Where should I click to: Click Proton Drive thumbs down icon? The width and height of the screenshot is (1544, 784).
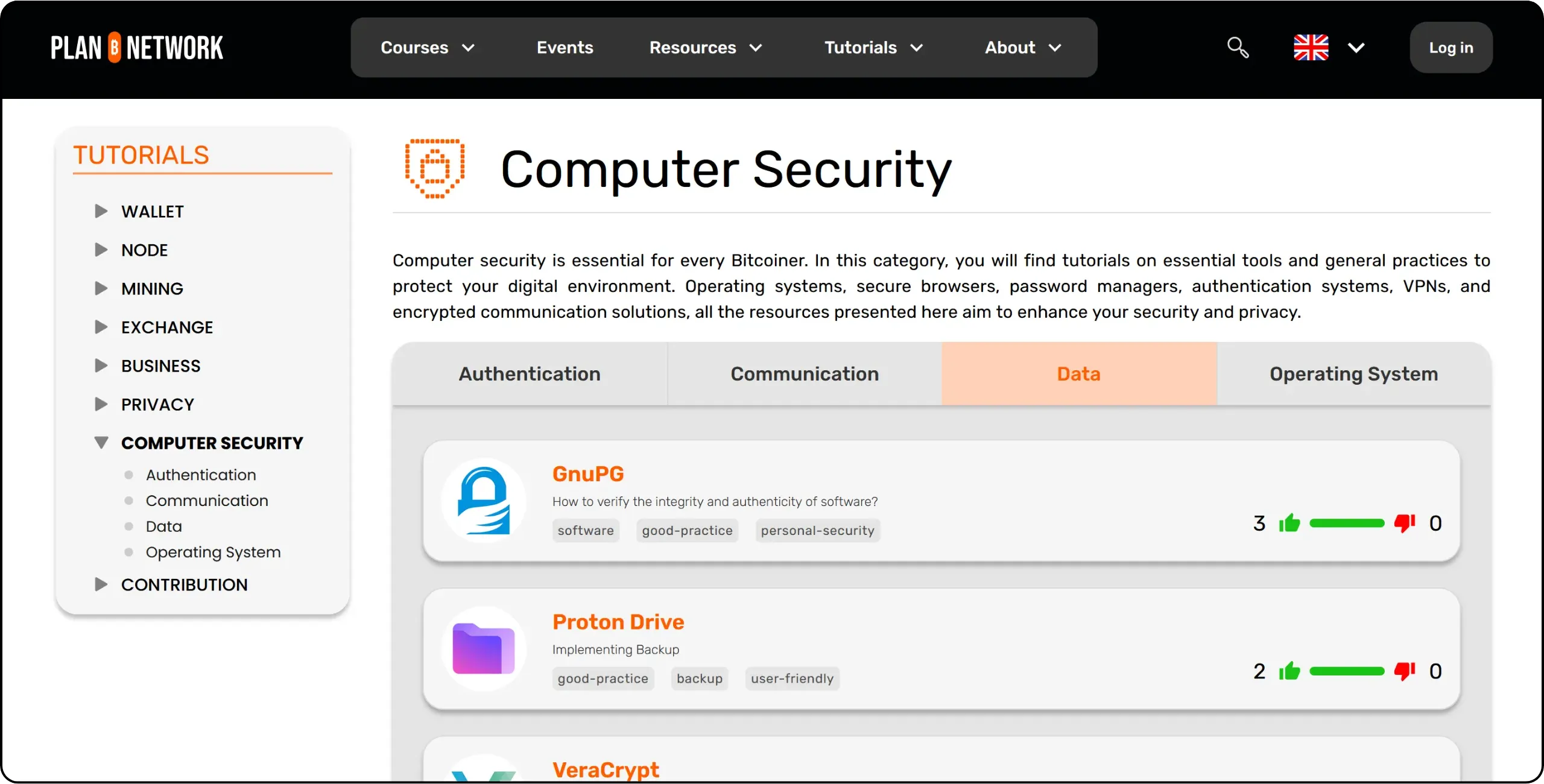tap(1405, 671)
